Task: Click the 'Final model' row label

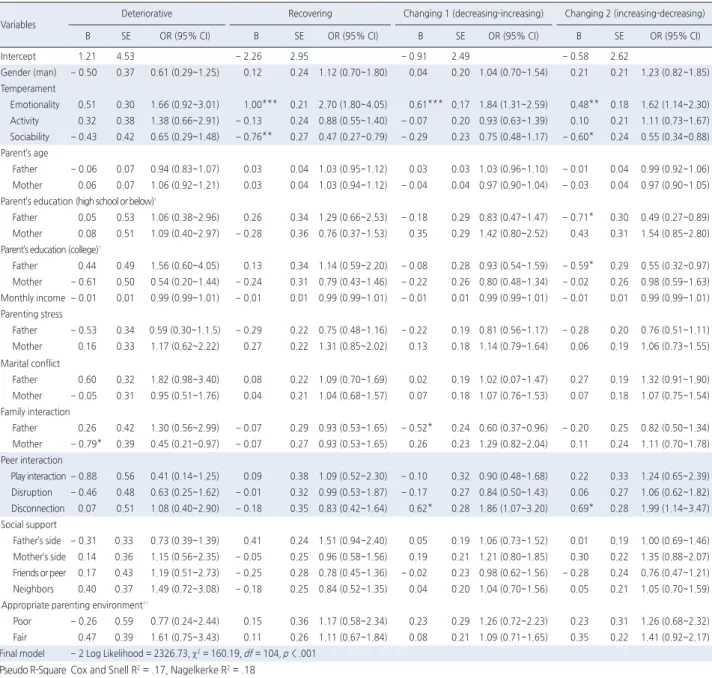Action: [x=22, y=654]
